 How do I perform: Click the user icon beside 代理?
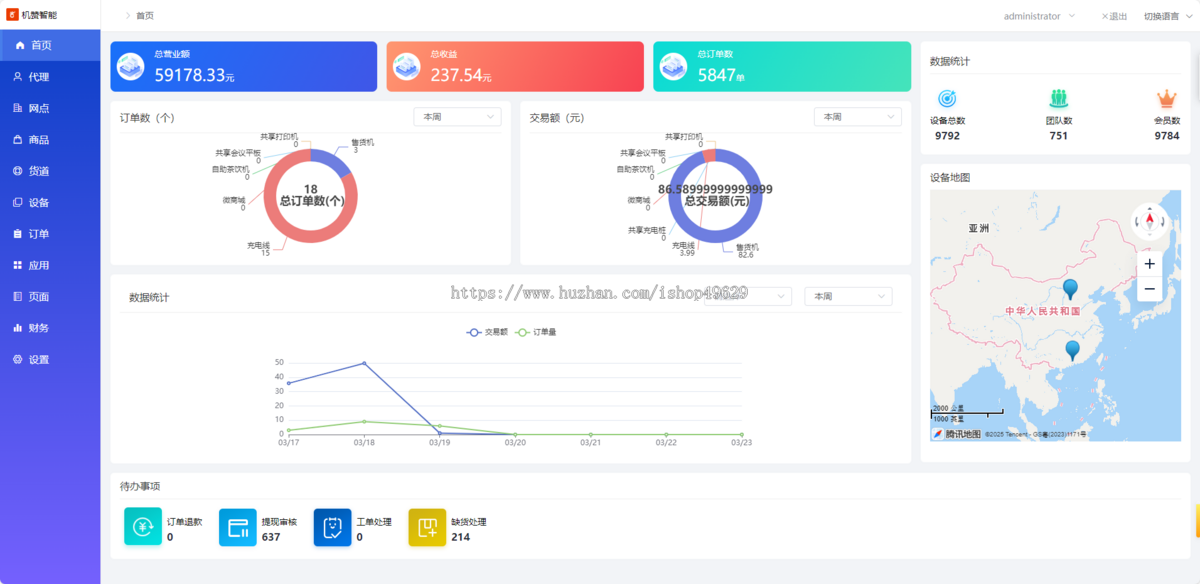[x=18, y=77]
